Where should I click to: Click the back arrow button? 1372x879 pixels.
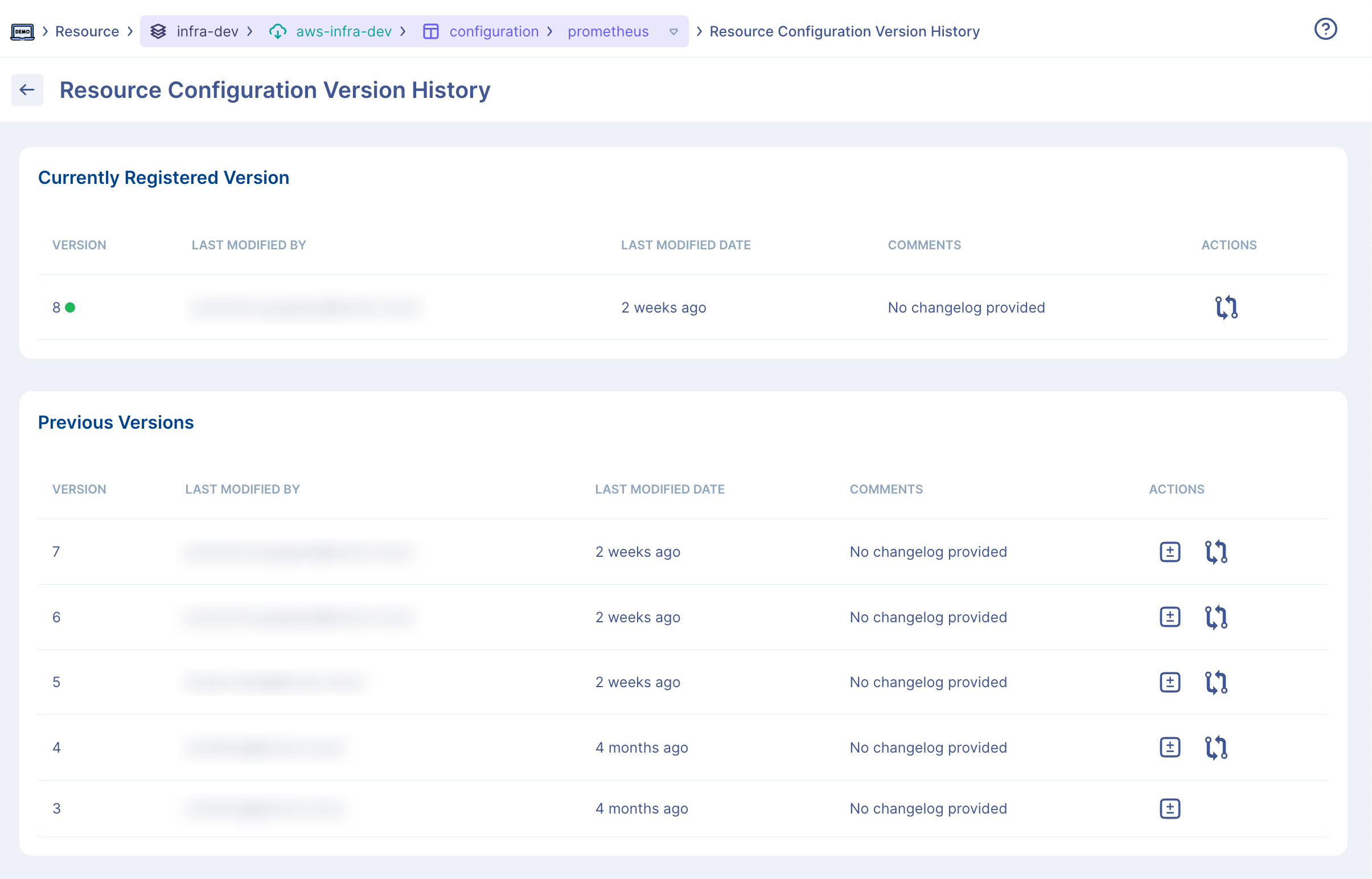click(27, 89)
